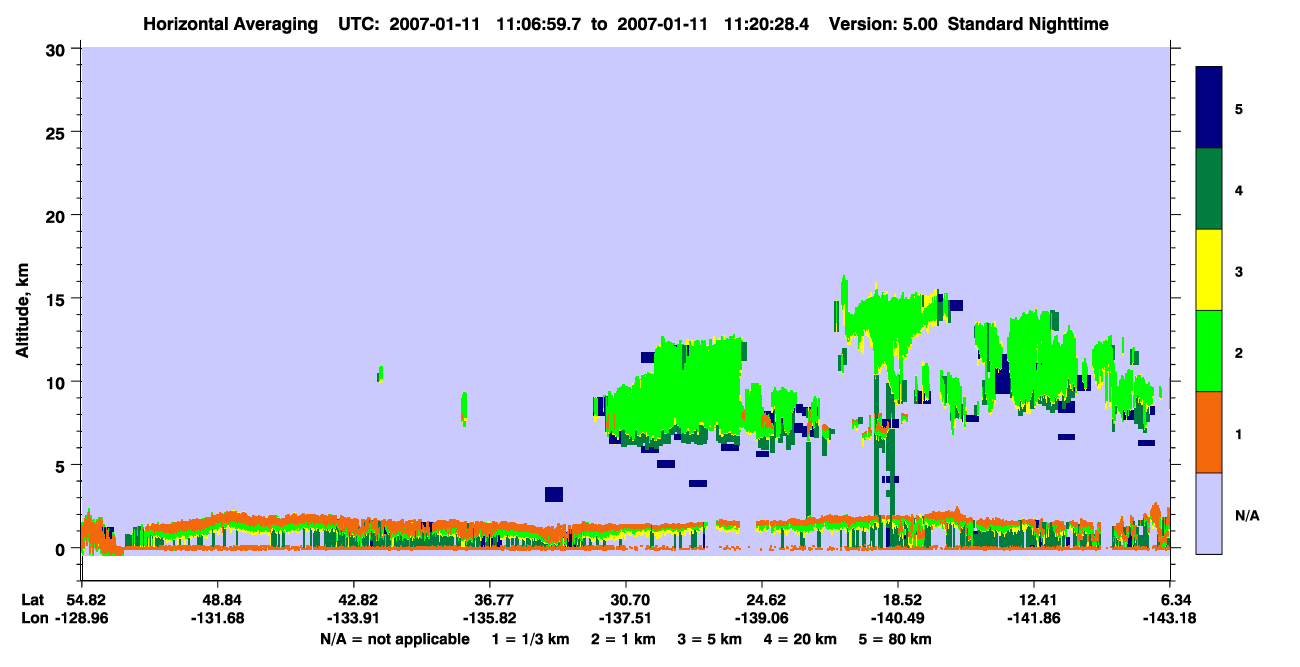Screen dimensions: 1300x667
Task: Click the bright green level 2 colorbar segment
Action: [x=1209, y=351]
